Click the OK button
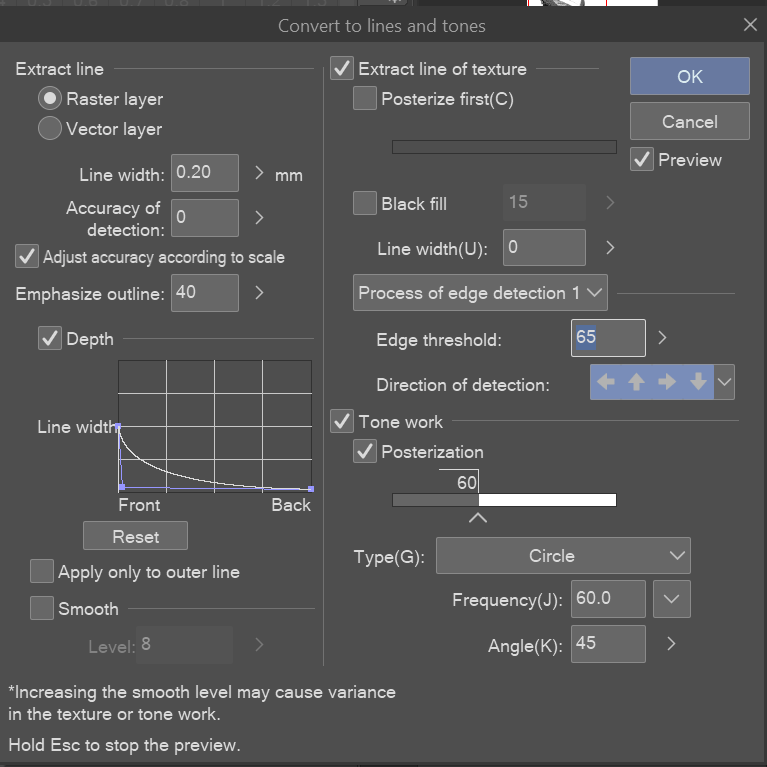767x767 pixels. pos(689,76)
